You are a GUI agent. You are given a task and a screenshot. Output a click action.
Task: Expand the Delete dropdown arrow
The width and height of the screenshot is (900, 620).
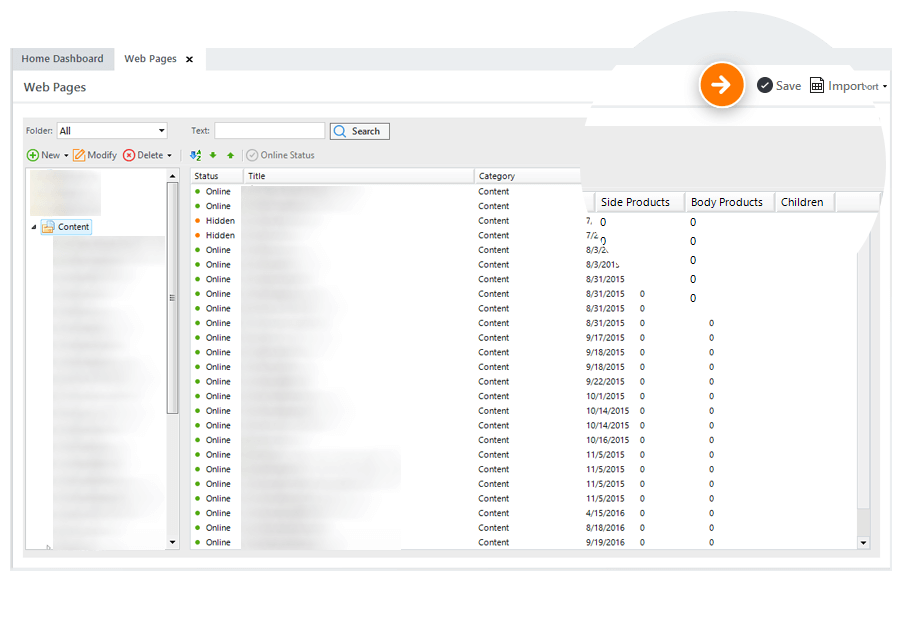pyautogui.click(x=169, y=156)
